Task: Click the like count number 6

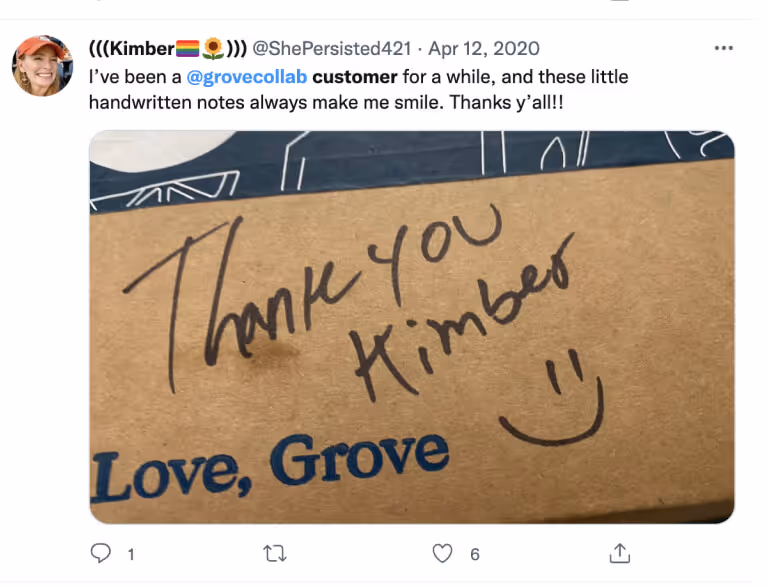Action: [x=475, y=555]
